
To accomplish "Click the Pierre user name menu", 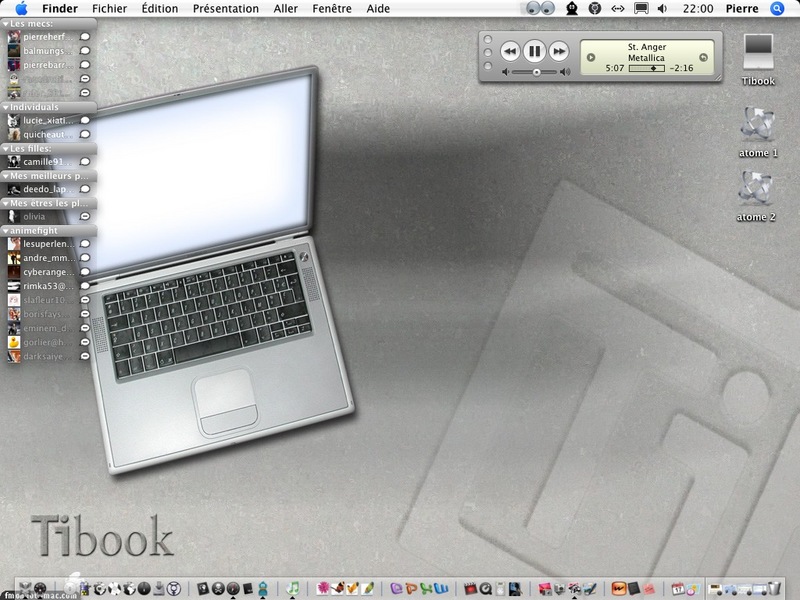I will click(742, 9).
